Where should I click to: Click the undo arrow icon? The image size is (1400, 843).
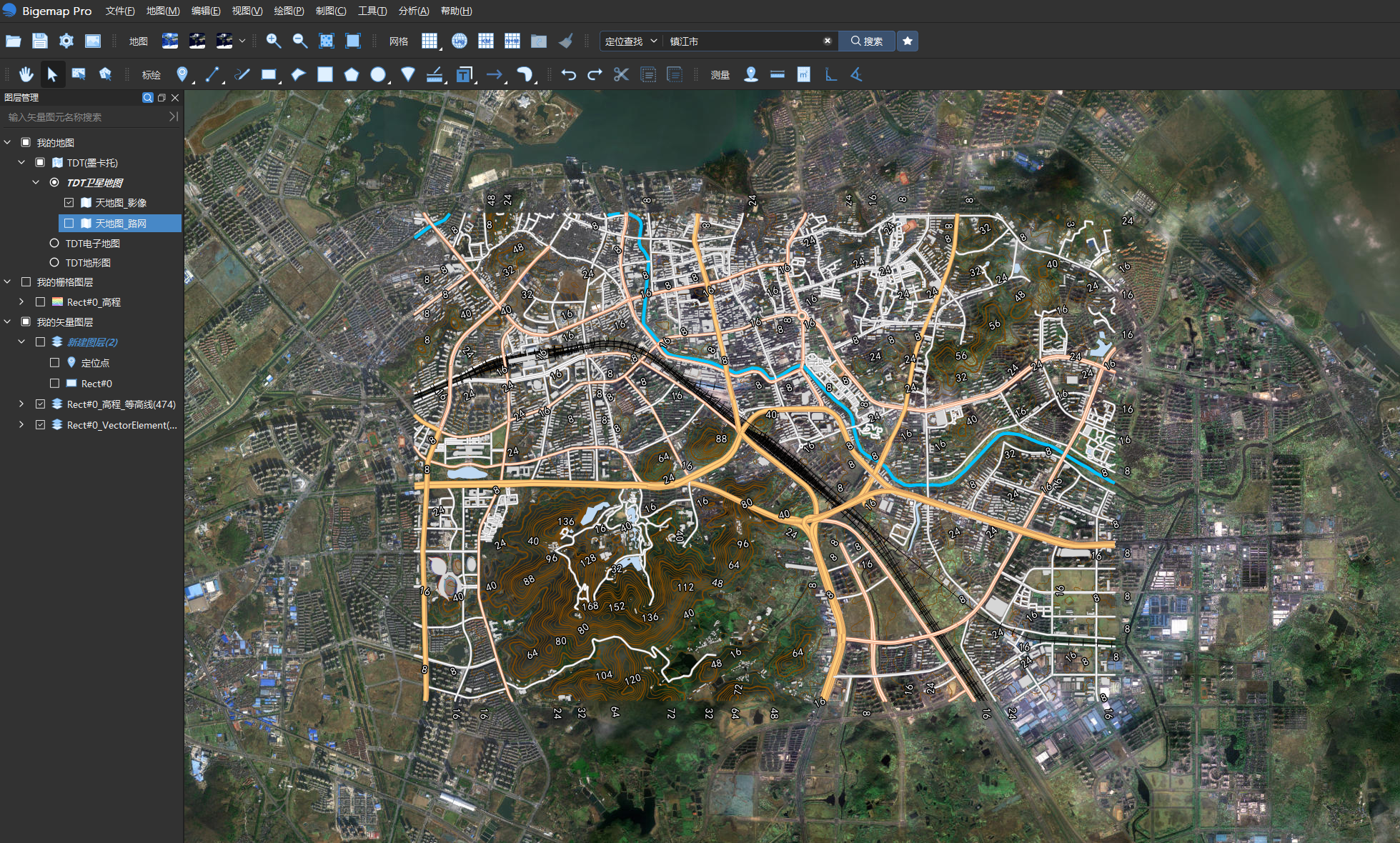click(568, 74)
